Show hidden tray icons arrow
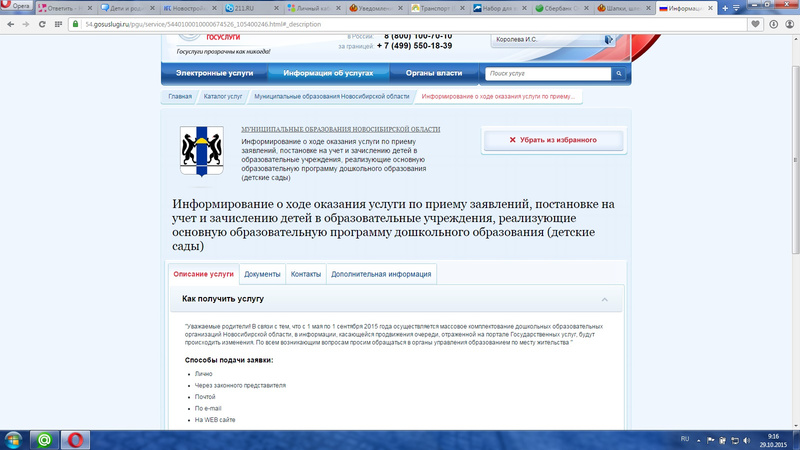 [698, 441]
